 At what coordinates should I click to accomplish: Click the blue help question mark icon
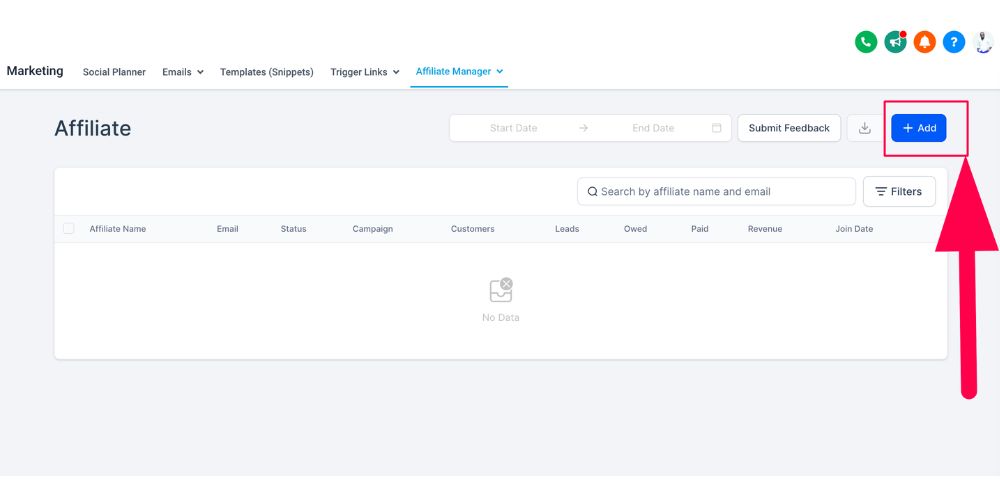[x=954, y=42]
